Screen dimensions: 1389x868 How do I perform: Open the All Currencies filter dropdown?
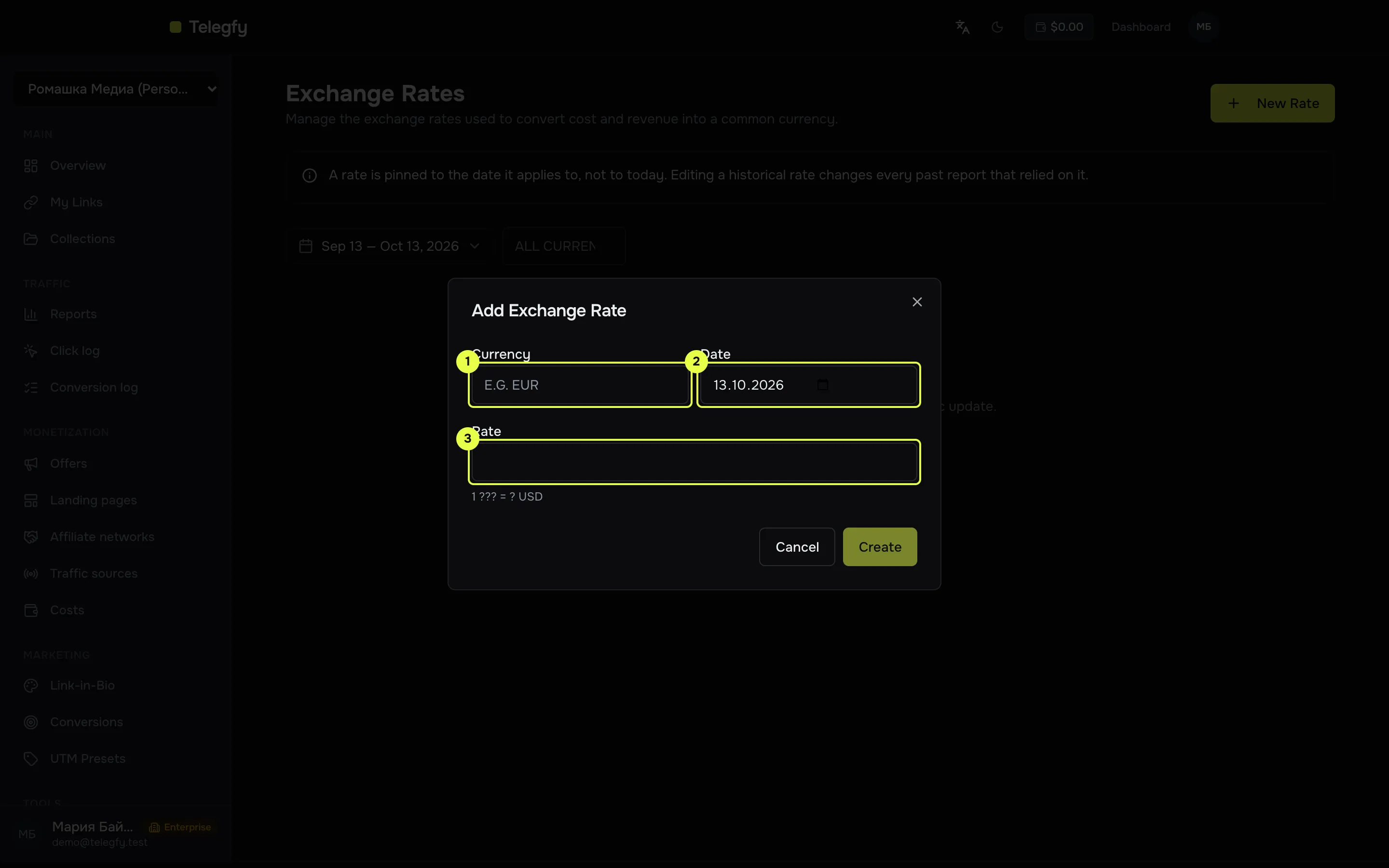tap(564, 246)
